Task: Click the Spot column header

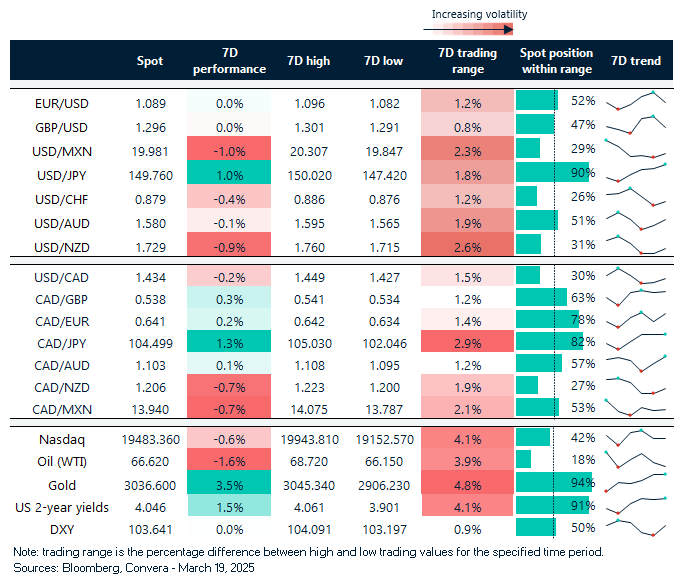Action: (x=150, y=61)
